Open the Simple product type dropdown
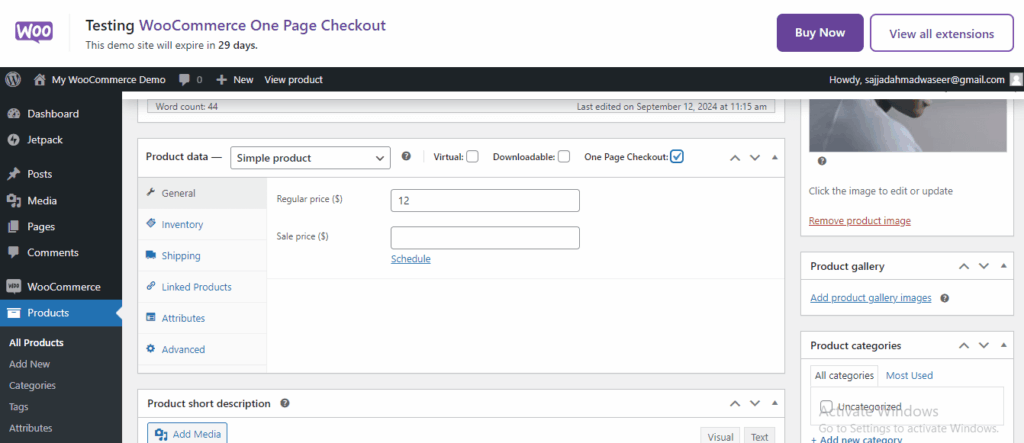The height and width of the screenshot is (443, 1024). pos(310,158)
